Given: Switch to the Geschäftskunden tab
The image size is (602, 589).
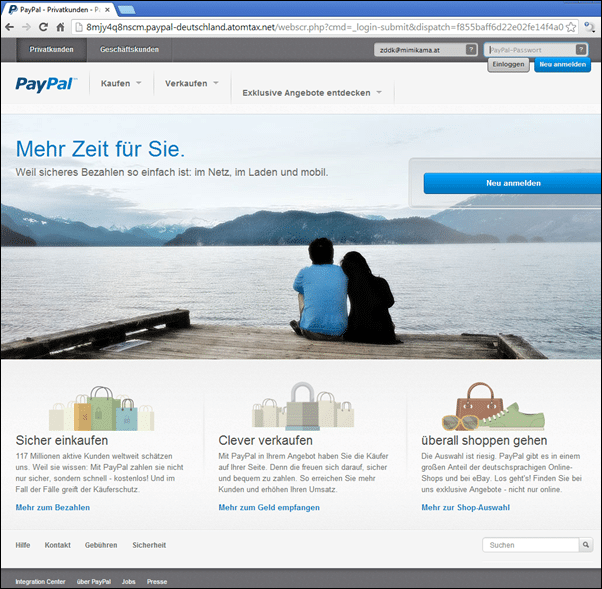Looking at the screenshot, I should [129, 50].
